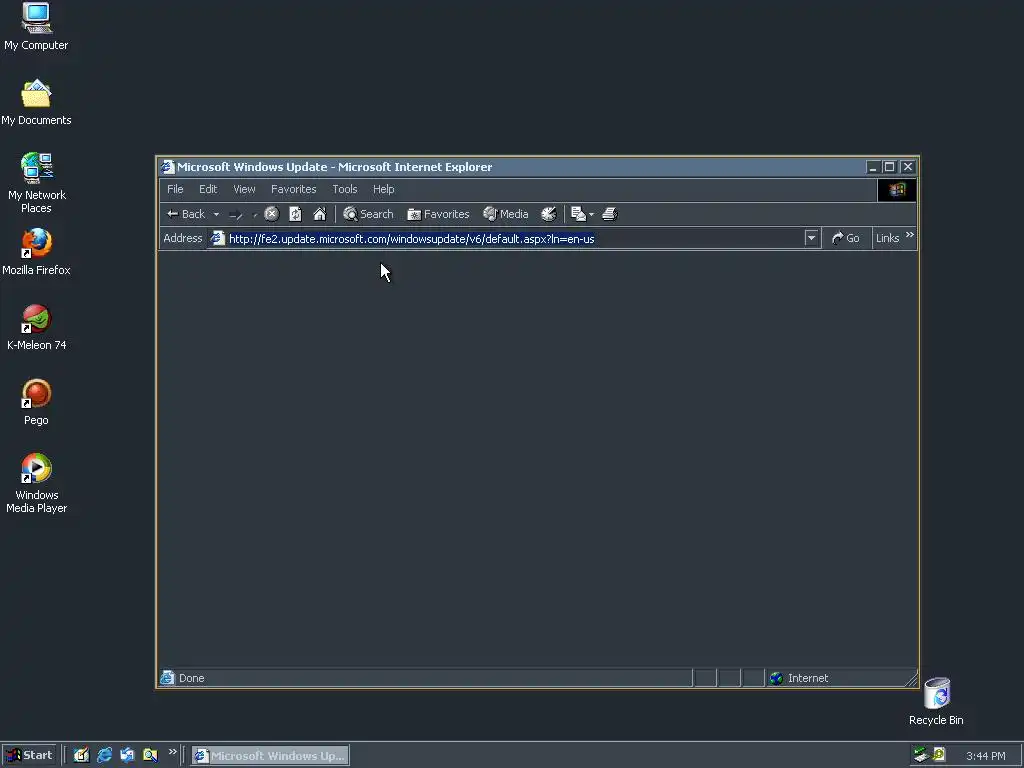
Task: Maximize the Internet Explorer window
Action: [889, 167]
